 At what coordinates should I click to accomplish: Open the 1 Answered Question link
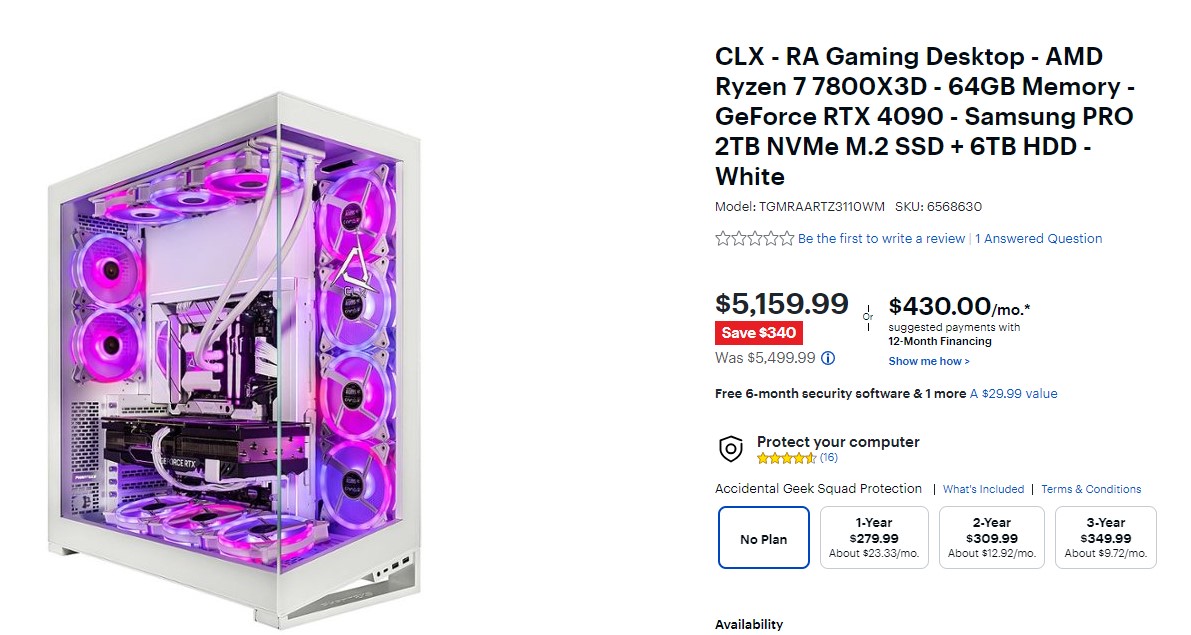1038,239
